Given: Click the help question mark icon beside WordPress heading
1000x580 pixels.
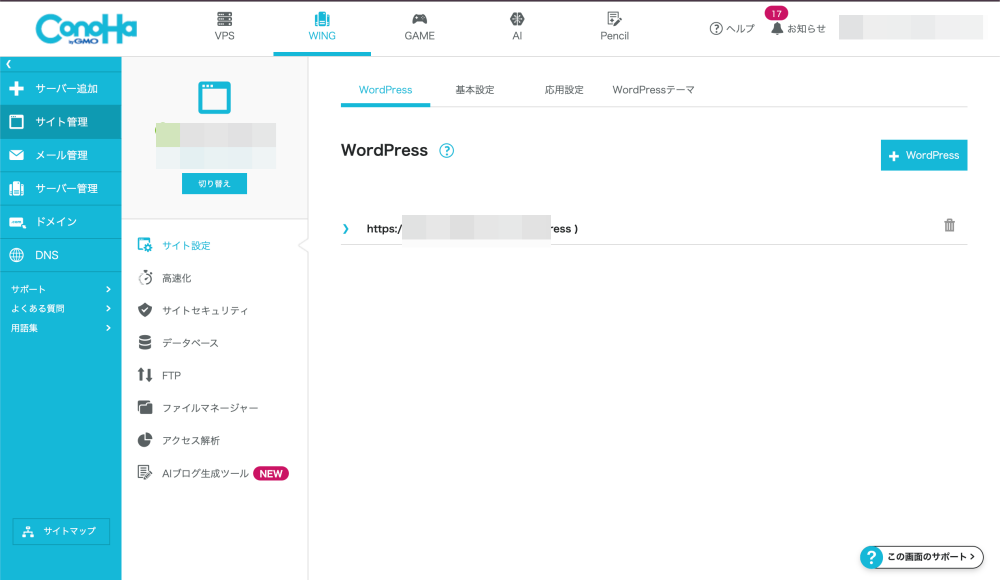Looking at the screenshot, I should click(x=447, y=151).
